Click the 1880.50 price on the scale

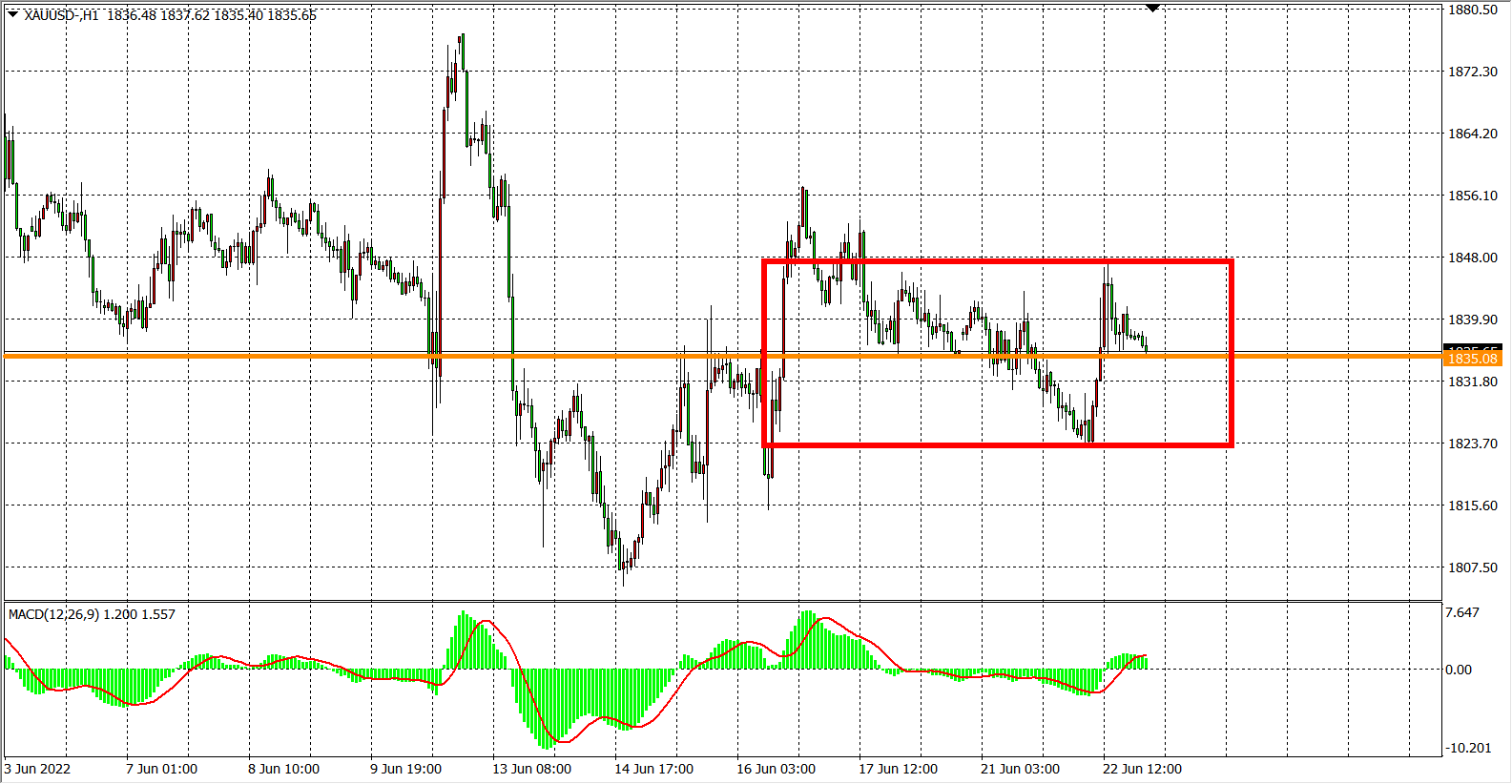(1472, 10)
